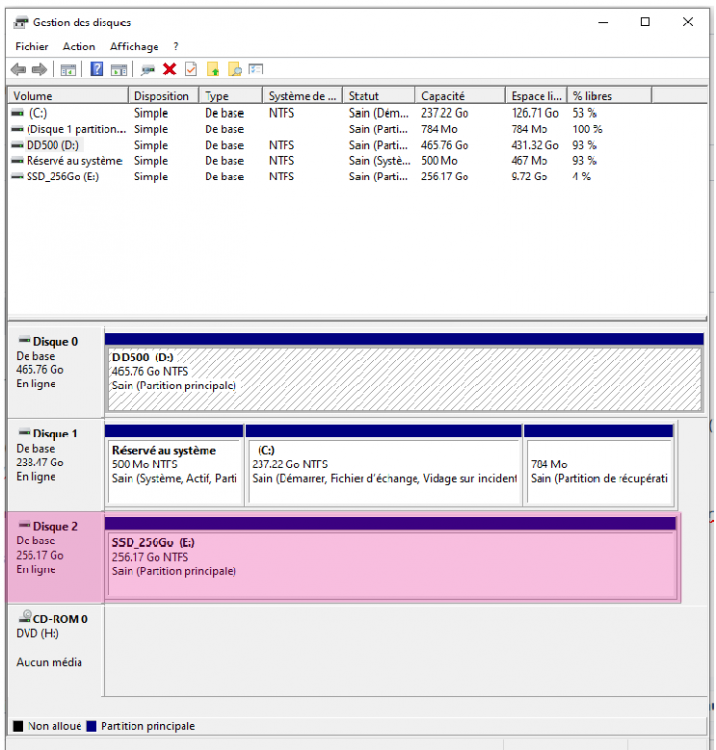Click the red X delete icon
The image size is (716, 750).
click(169, 69)
